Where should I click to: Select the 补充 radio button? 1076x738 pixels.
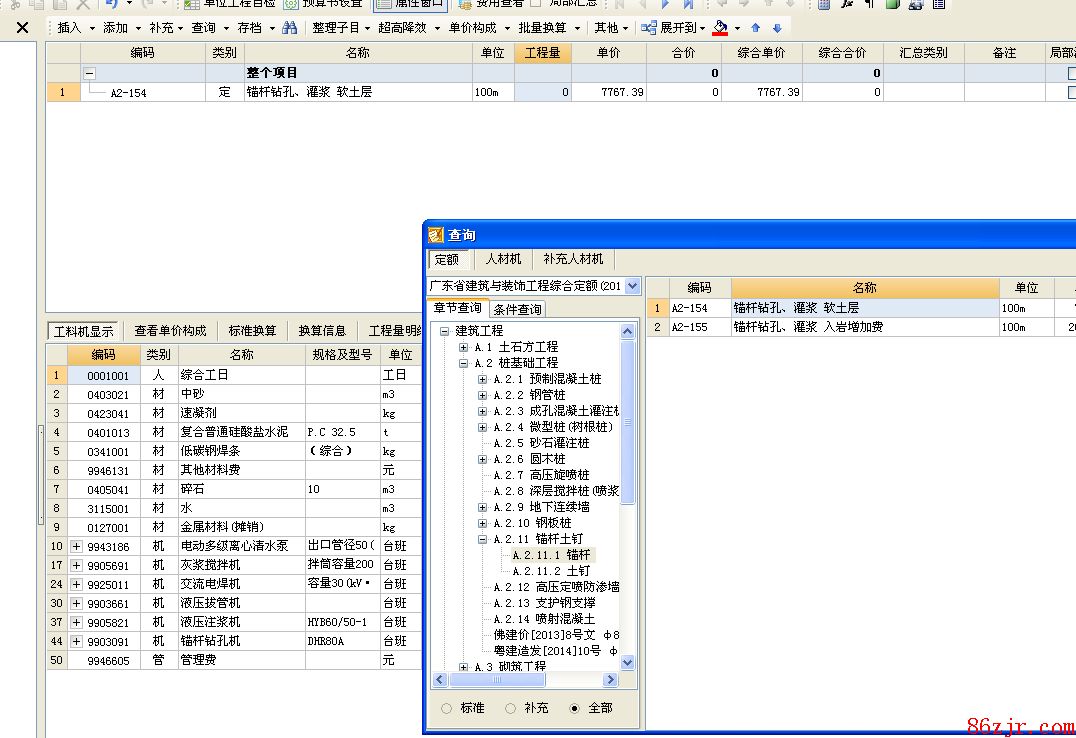point(510,708)
